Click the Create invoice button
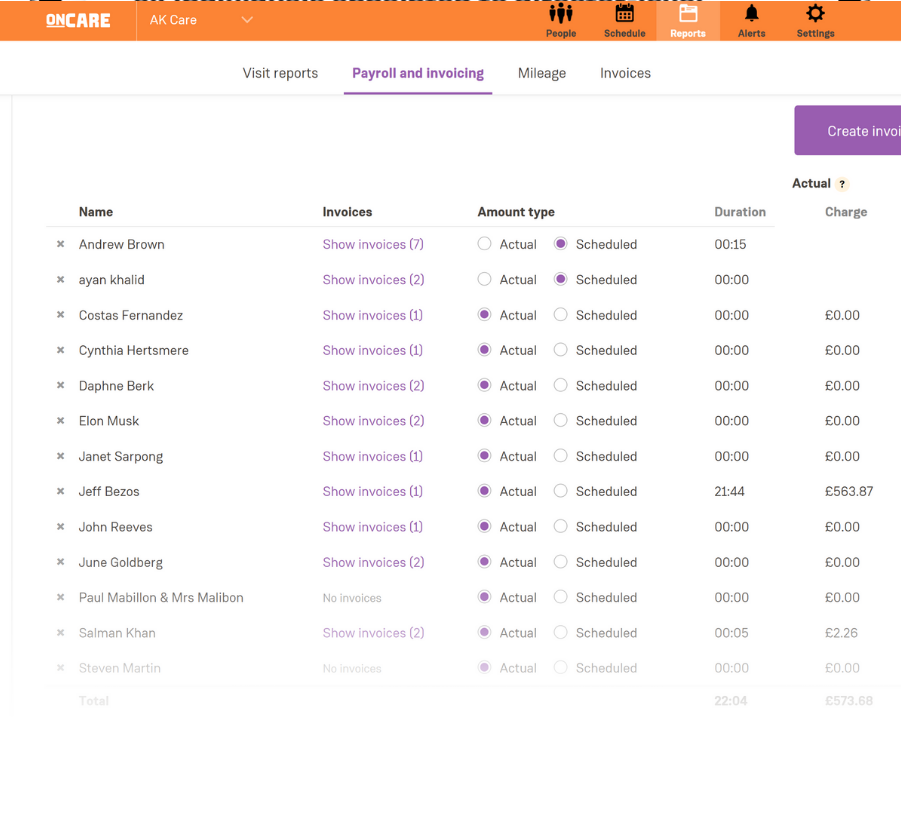 (x=850, y=131)
